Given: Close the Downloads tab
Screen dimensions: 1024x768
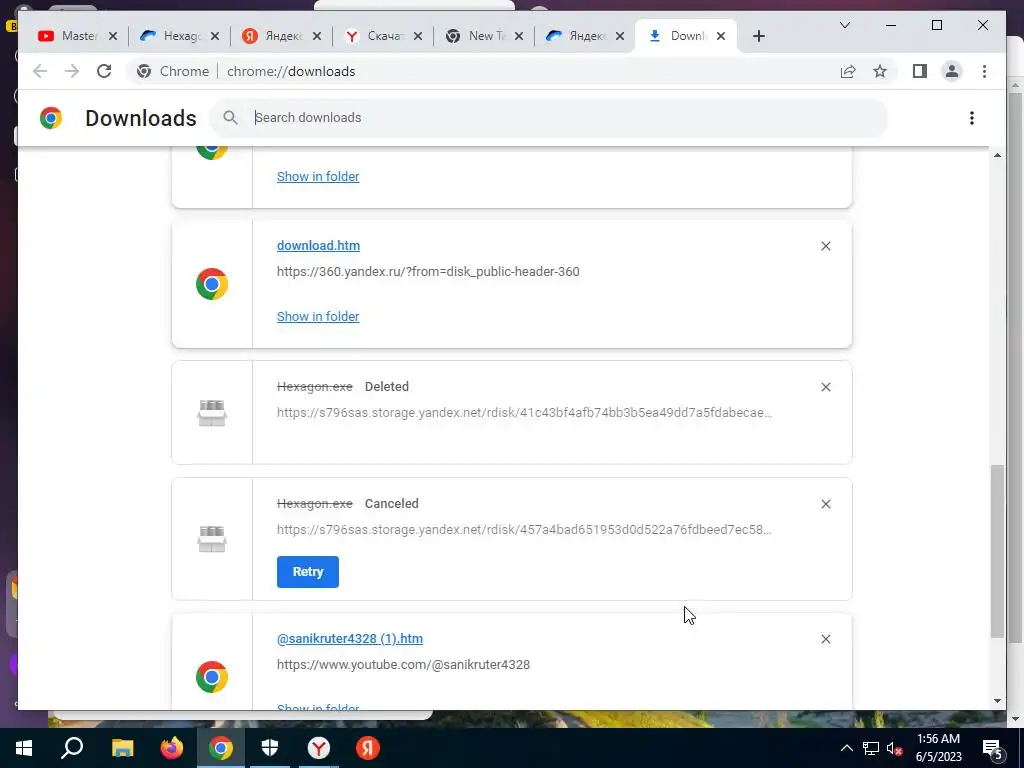Looking at the screenshot, I should click(x=721, y=36).
